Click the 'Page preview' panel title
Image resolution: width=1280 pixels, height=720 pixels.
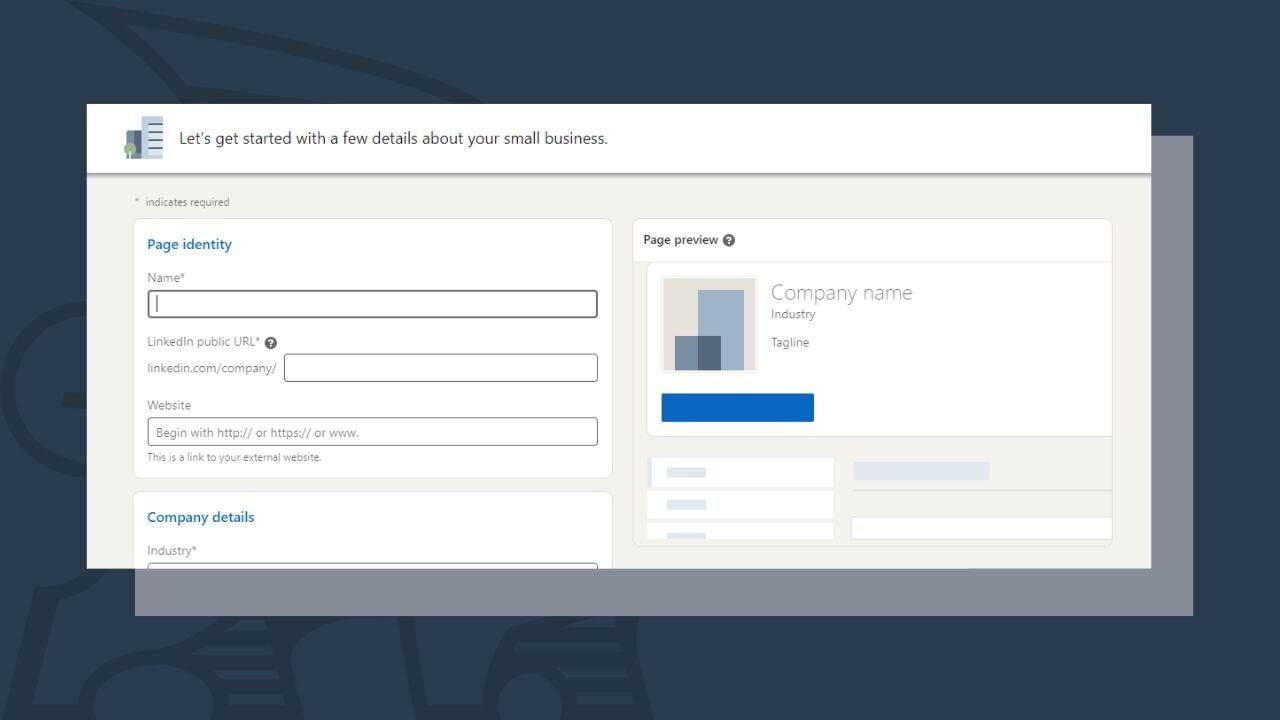click(x=681, y=240)
